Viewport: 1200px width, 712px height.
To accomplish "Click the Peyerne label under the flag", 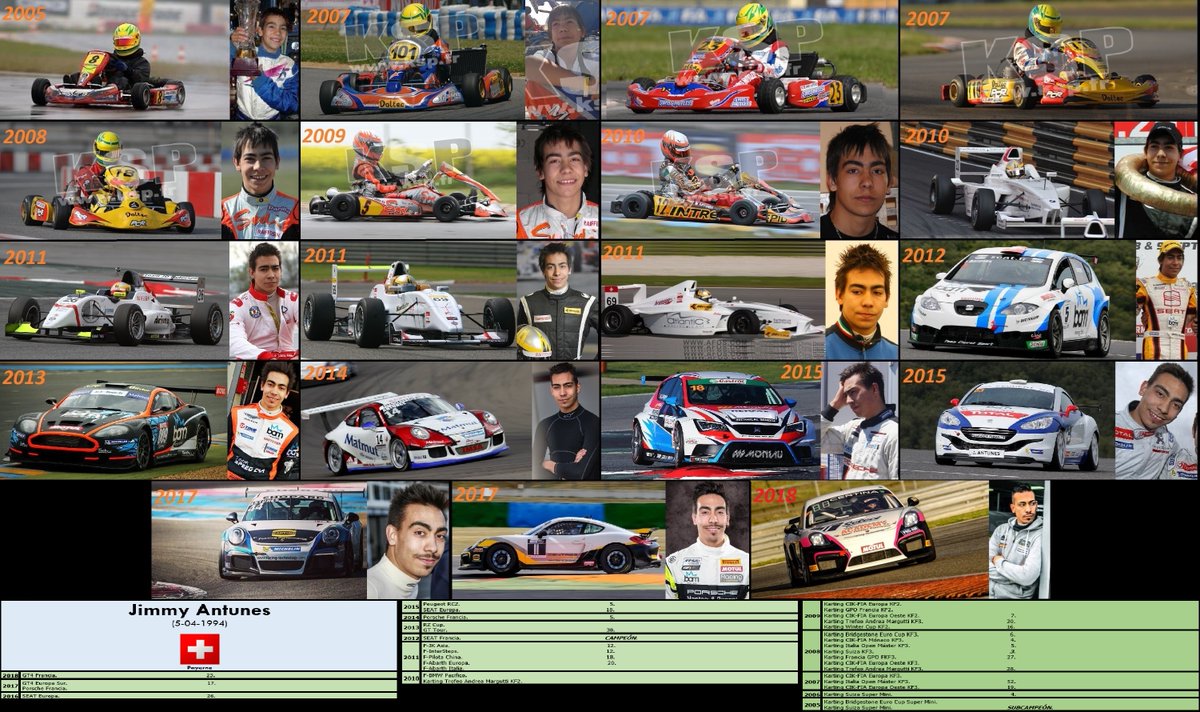I will pyautogui.click(x=199, y=665).
